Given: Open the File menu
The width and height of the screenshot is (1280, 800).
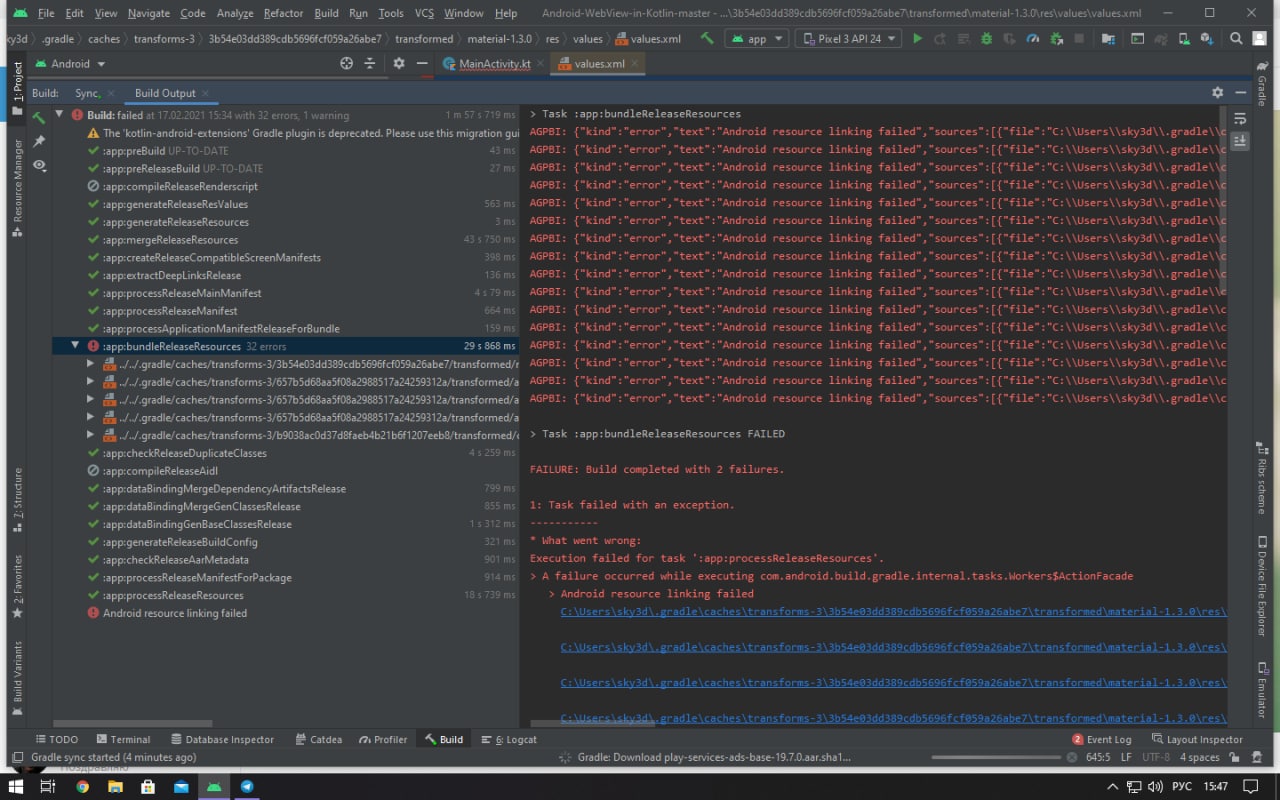Looking at the screenshot, I should pos(46,13).
